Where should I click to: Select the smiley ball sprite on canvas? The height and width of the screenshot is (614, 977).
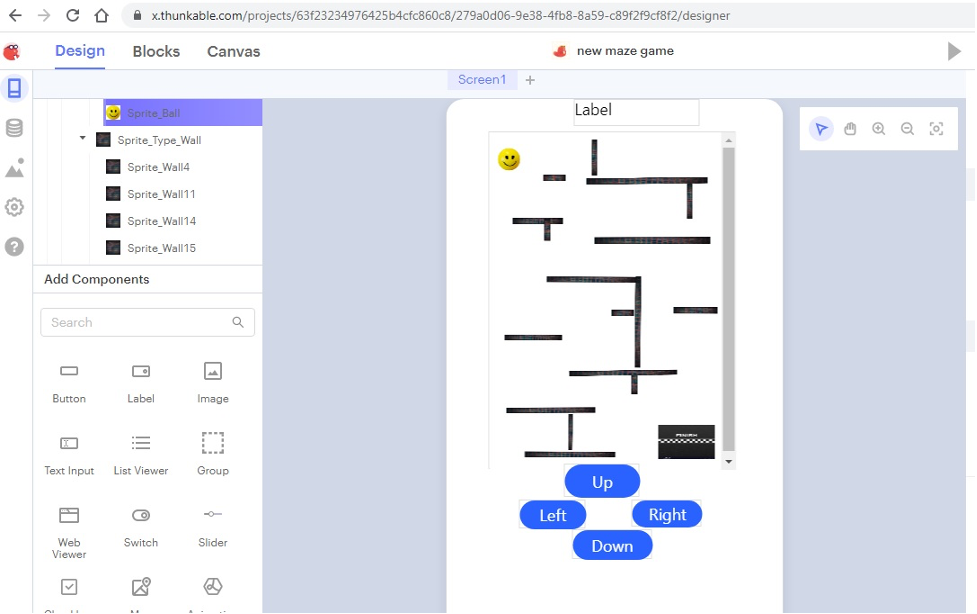[509, 159]
